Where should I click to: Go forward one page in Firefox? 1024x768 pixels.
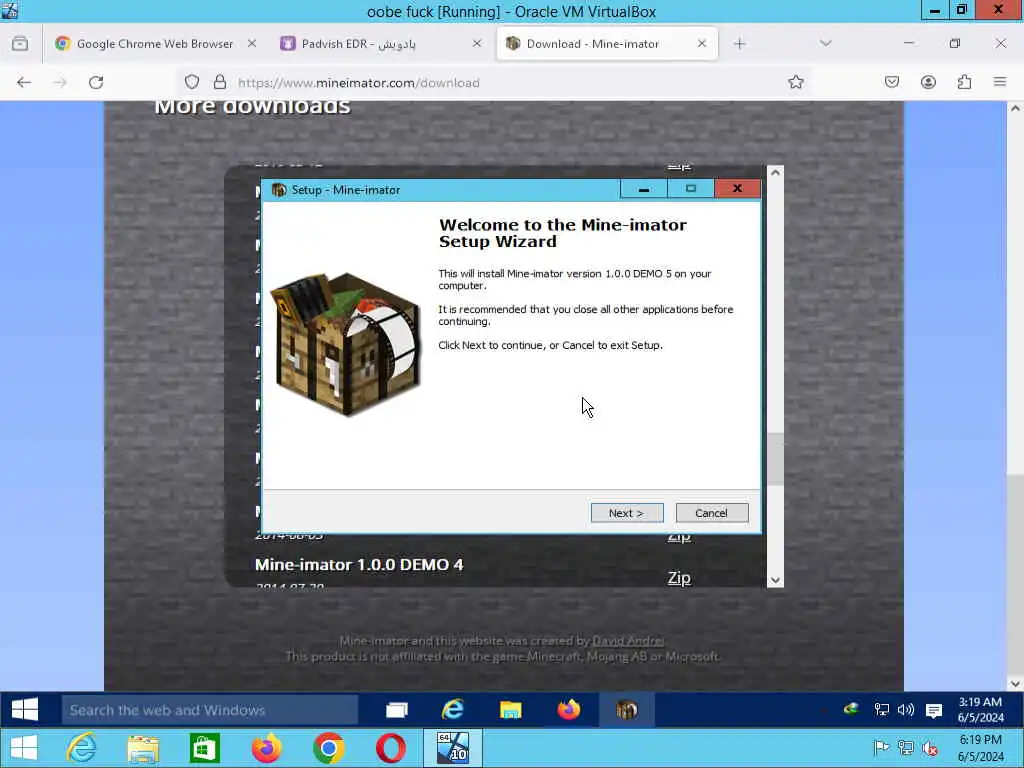pyautogui.click(x=60, y=82)
